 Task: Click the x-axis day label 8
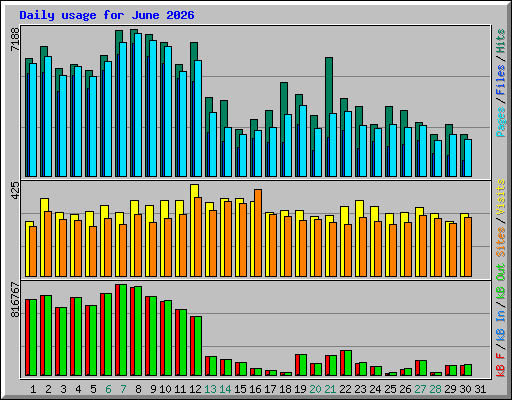coord(138,389)
